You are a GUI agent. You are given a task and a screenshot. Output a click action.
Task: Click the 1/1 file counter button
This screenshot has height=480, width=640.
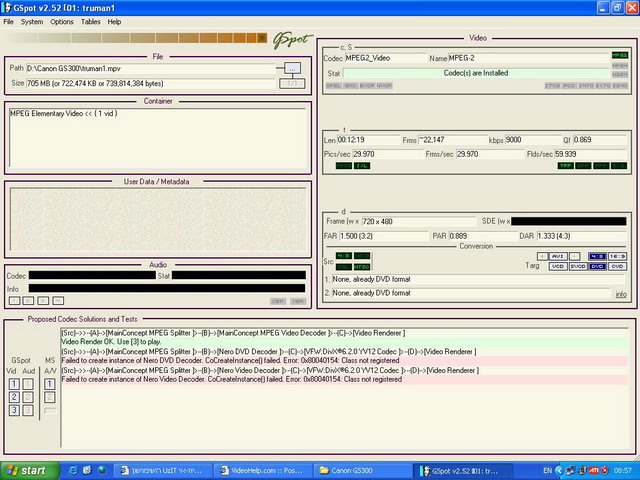292,83
